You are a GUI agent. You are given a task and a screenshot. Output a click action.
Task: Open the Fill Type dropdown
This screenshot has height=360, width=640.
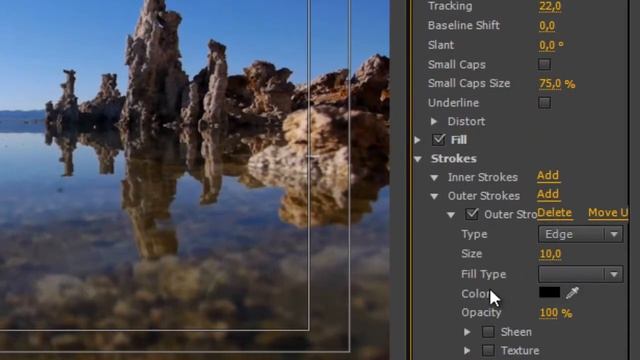click(x=580, y=274)
